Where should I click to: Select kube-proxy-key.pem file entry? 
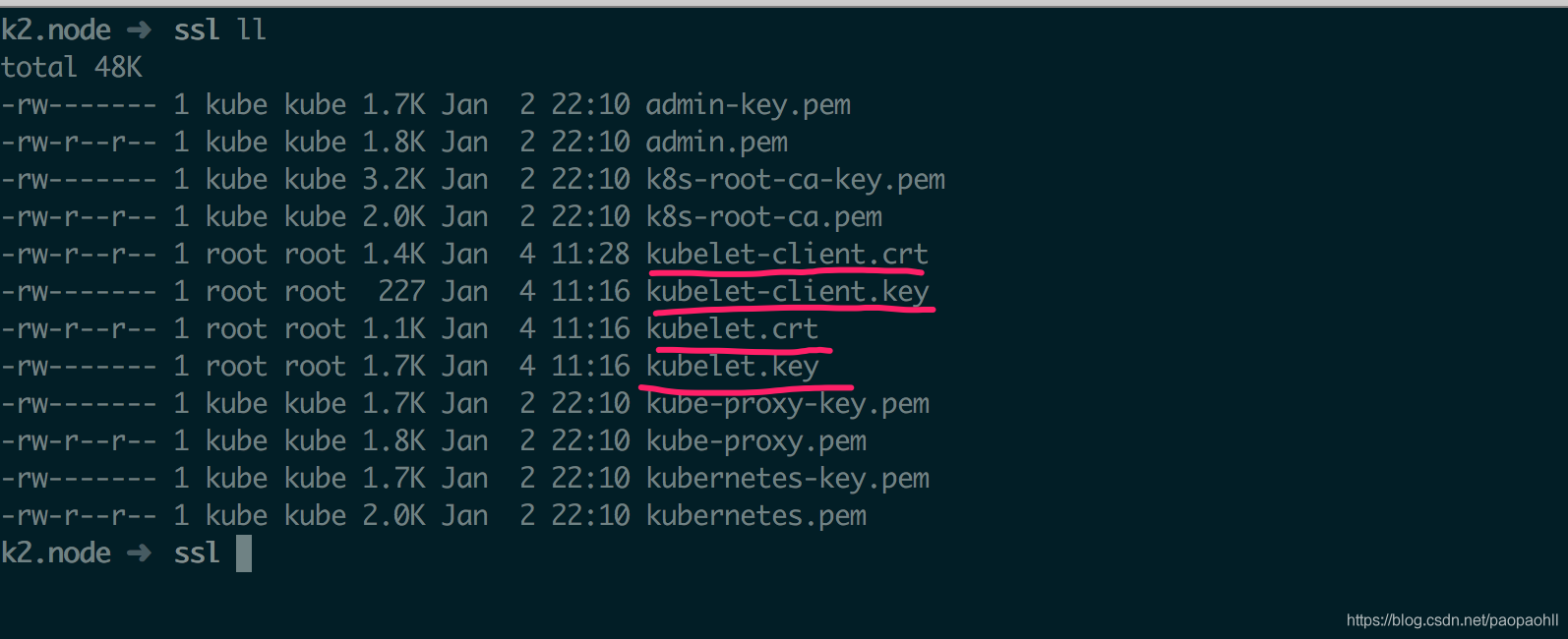[788, 403]
